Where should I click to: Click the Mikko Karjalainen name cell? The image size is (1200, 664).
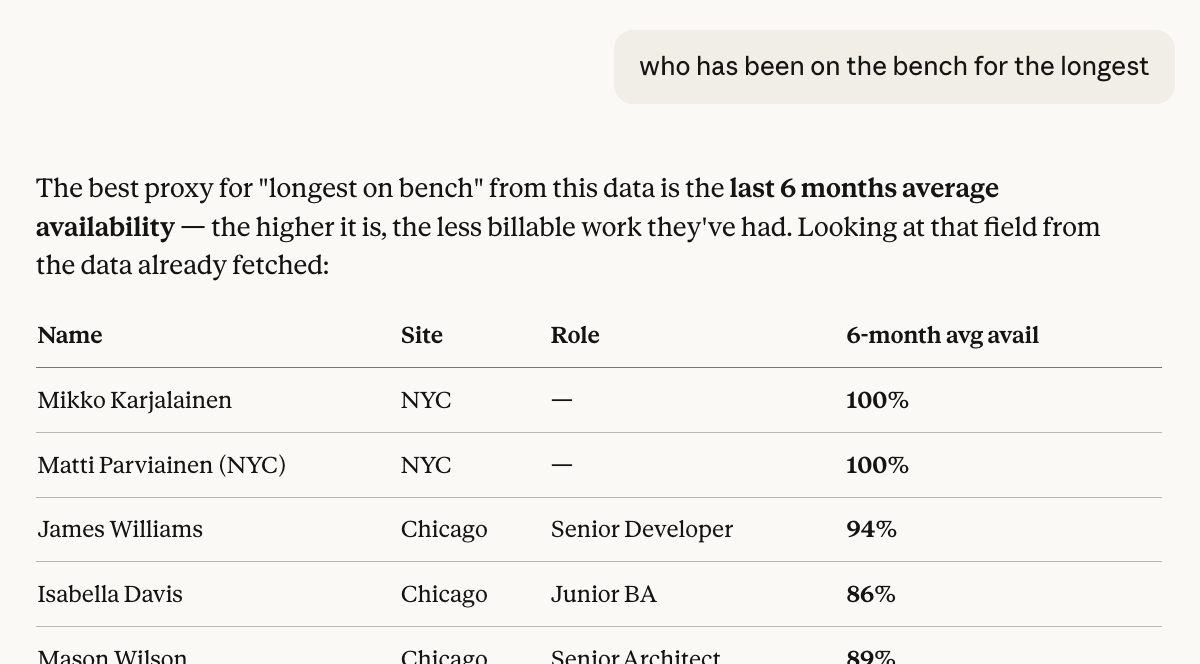pyautogui.click(x=135, y=400)
